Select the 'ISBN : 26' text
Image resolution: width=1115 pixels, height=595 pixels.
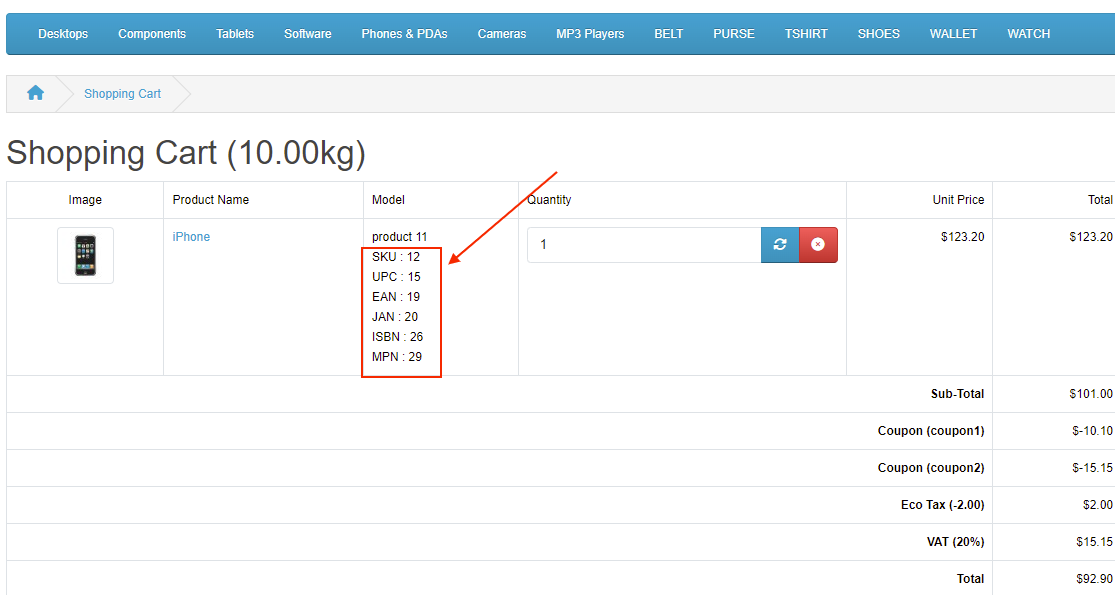(398, 336)
